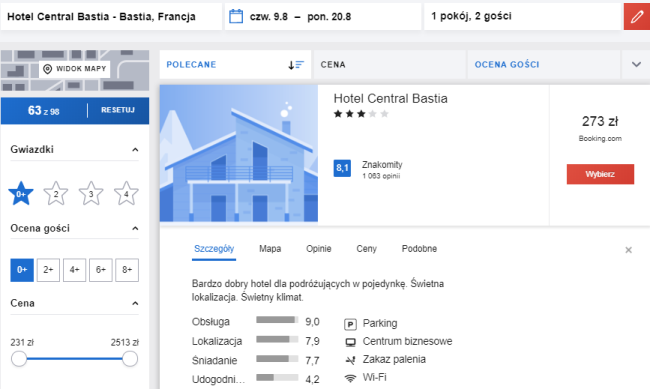Click the 63 z 98 results counter
This screenshot has width=650, height=389.
[x=44, y=111]
